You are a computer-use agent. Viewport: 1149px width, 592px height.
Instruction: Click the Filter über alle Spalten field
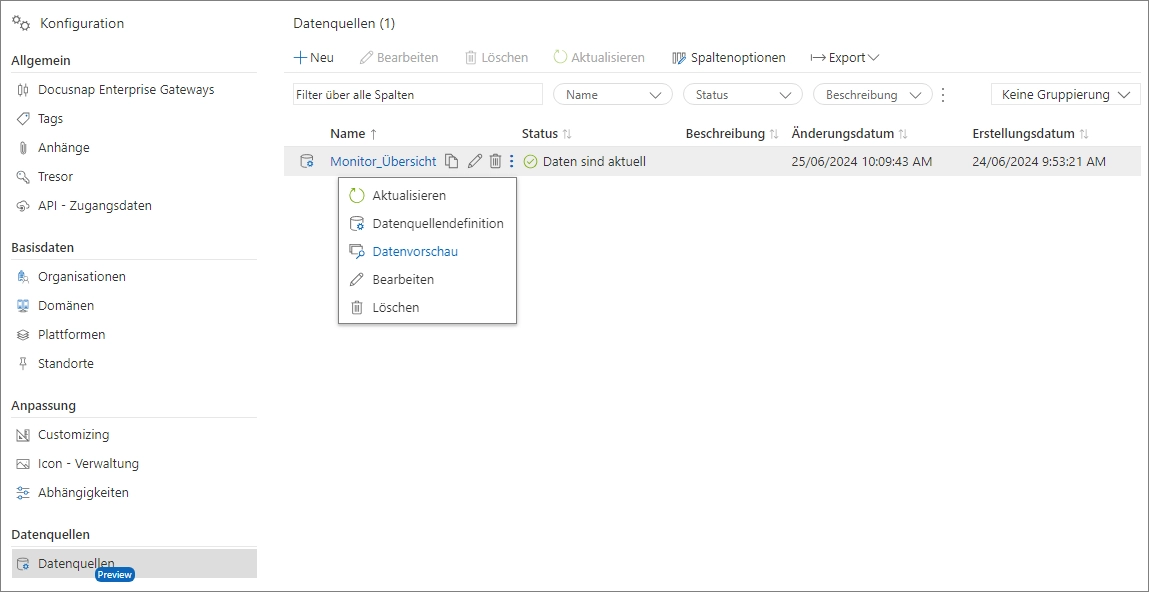pyautogui.click(x=417, y=93)
